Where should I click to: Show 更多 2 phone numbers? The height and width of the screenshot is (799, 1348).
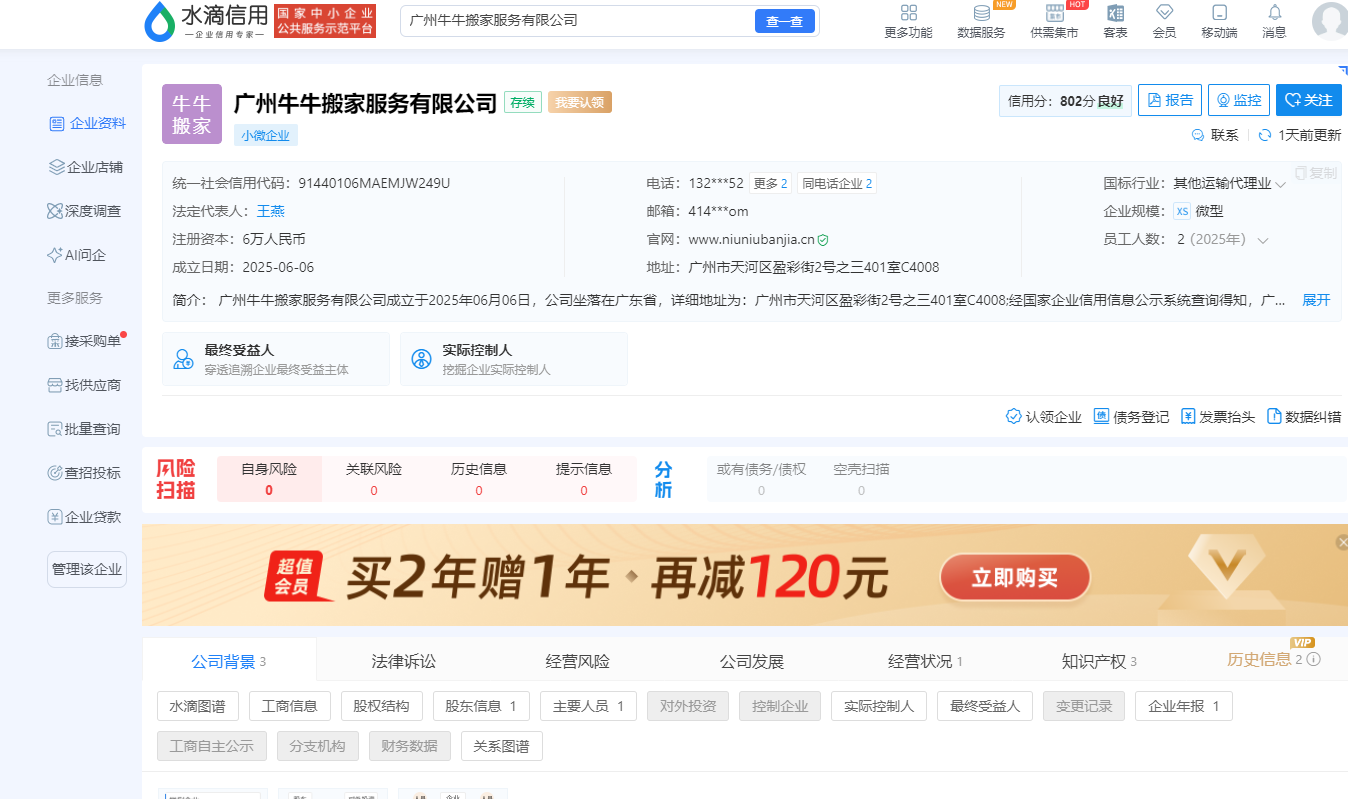coord(769,184)
